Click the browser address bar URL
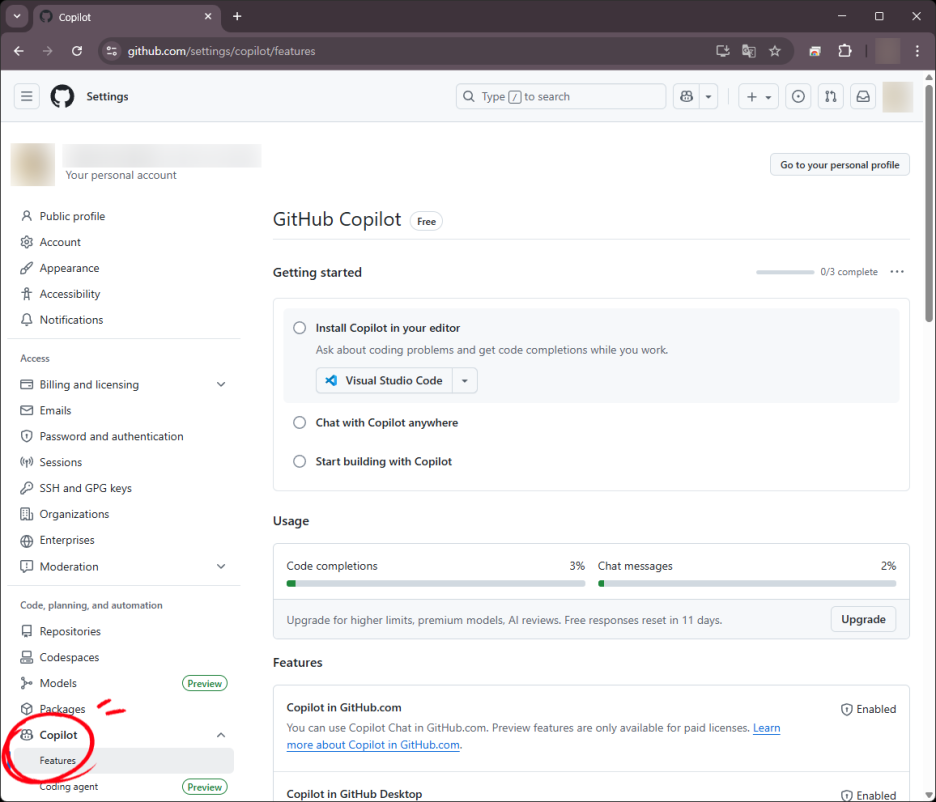This screenshot has width=936, height=802. tap(221, 51)
